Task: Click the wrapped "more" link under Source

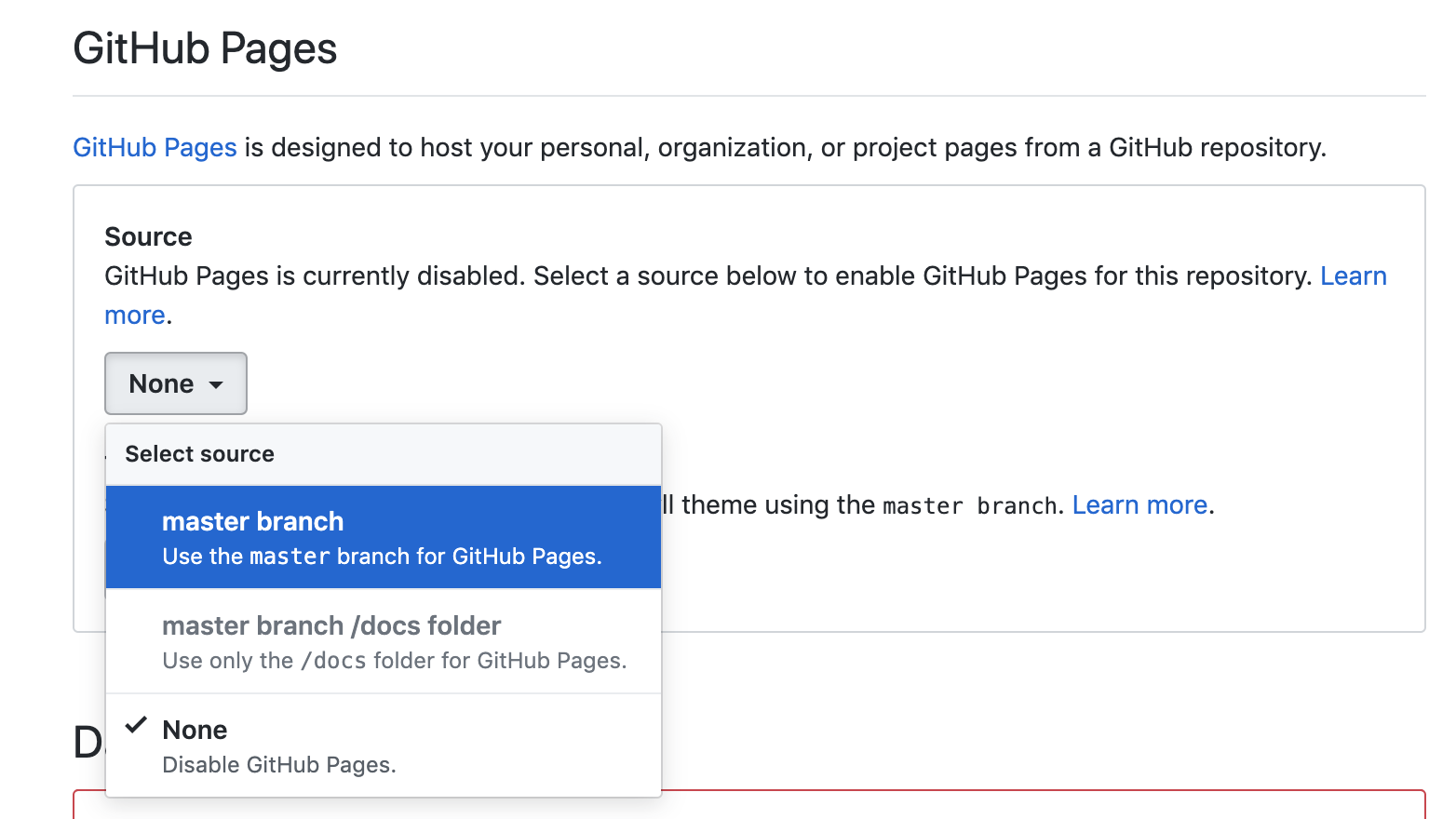Action: coord(134,316)
